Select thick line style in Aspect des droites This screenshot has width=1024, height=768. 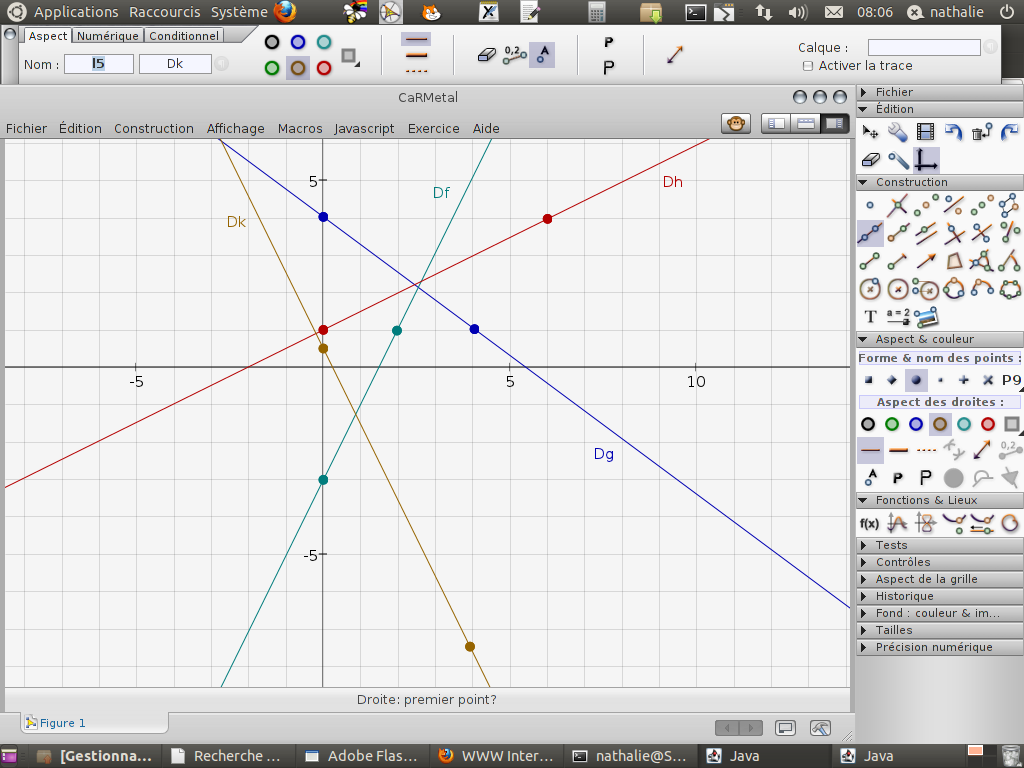[899, 450]
